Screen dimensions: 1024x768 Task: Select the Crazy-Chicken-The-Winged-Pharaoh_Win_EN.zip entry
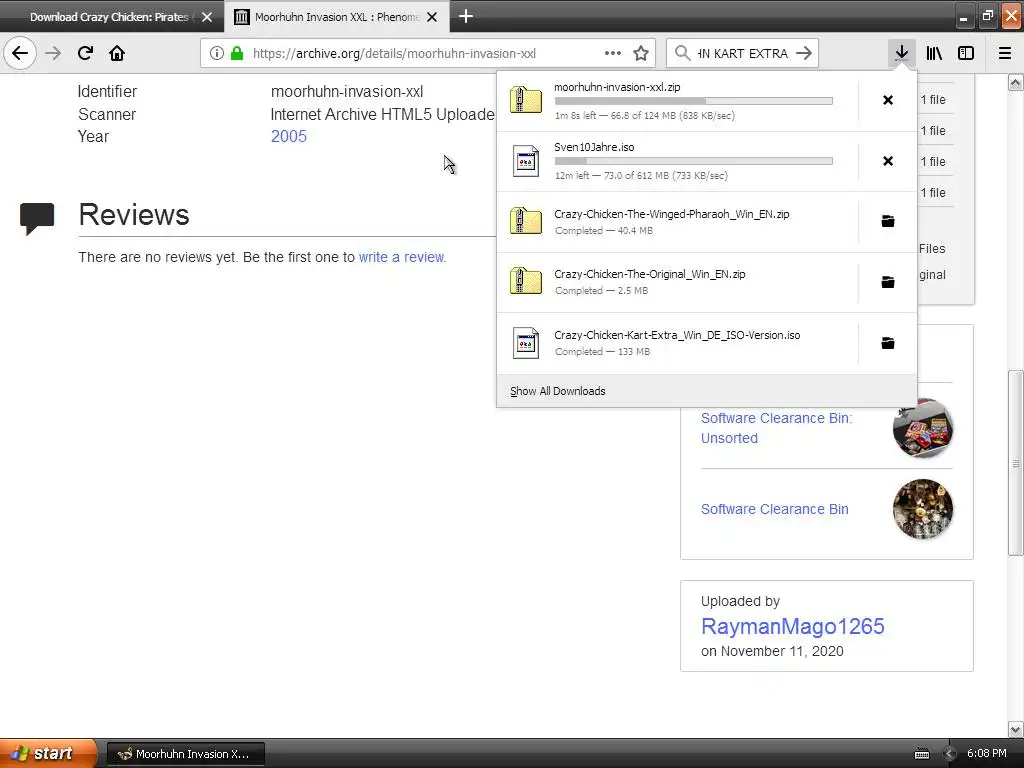pos(677,221)
